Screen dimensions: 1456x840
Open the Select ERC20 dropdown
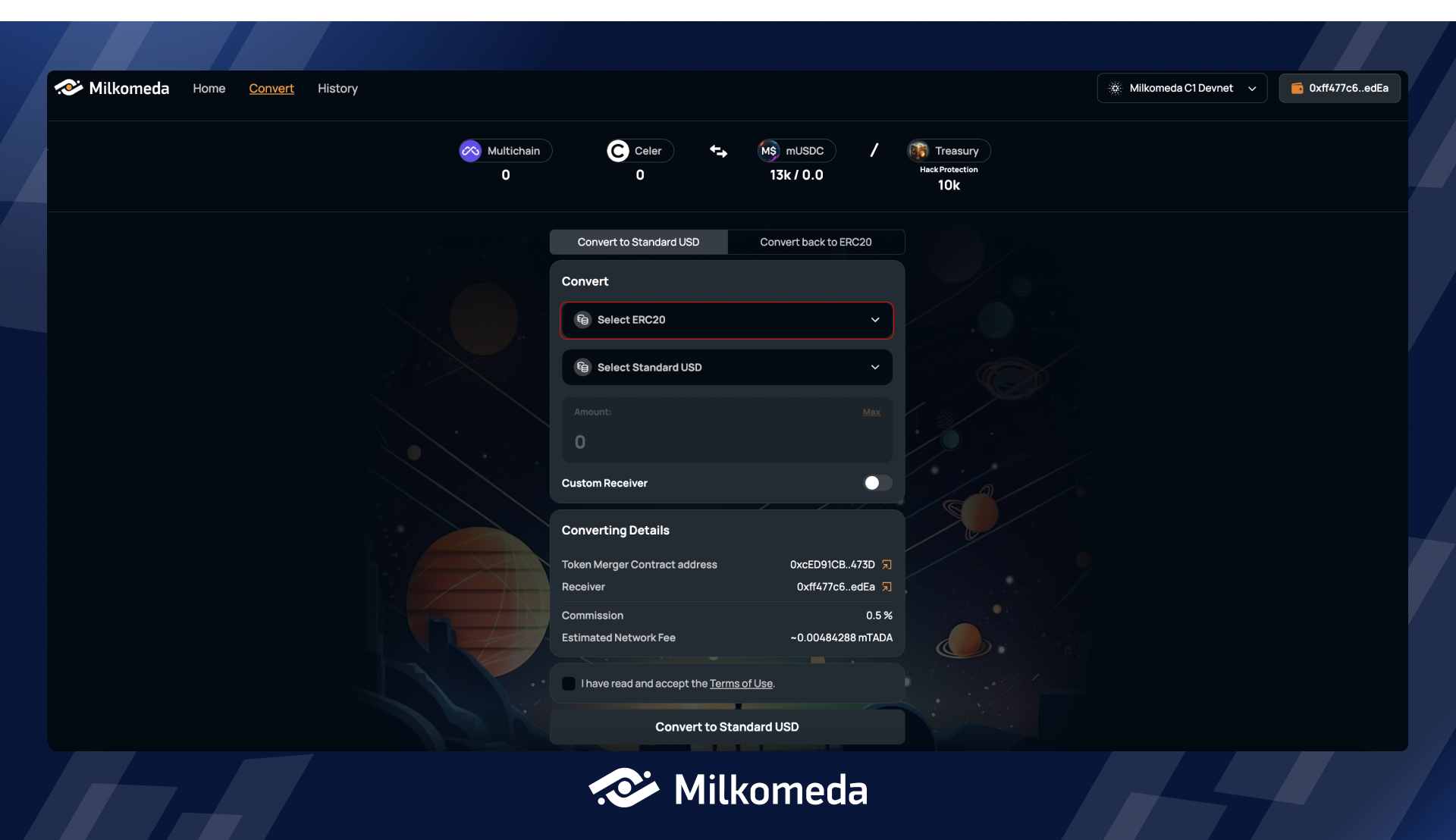coord(726,320)
